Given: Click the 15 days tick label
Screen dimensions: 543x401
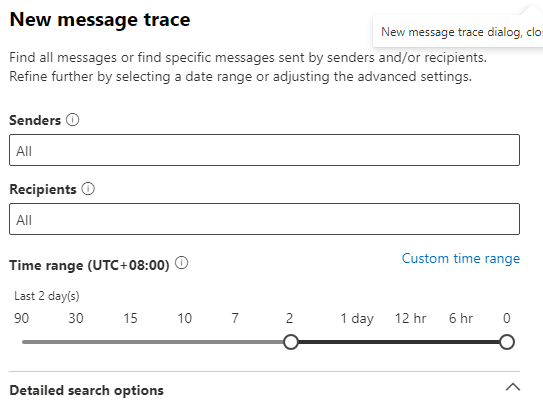Looking at the screenshot, I should [131, 318].
